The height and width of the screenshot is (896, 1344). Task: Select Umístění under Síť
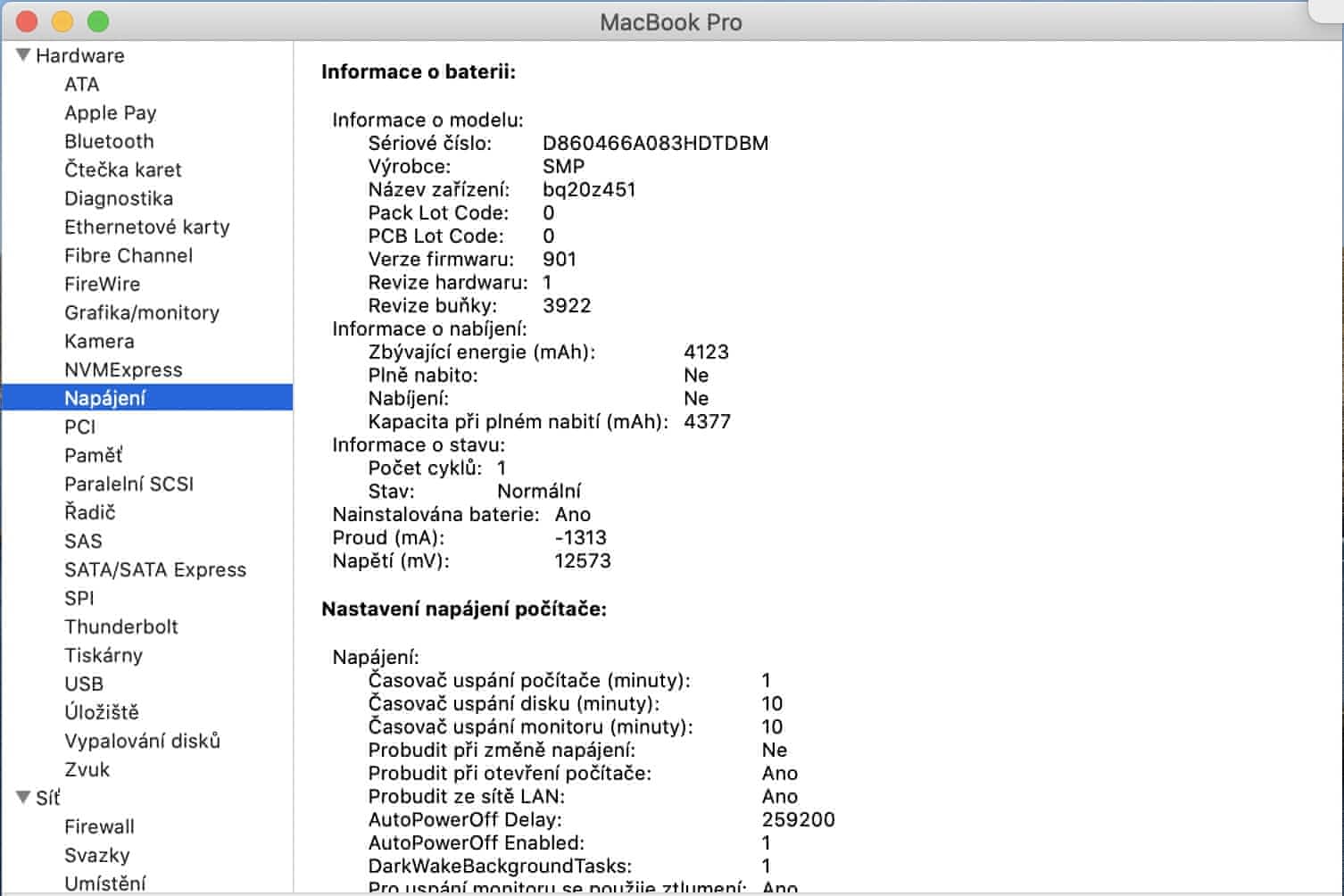tap(105, 884)
